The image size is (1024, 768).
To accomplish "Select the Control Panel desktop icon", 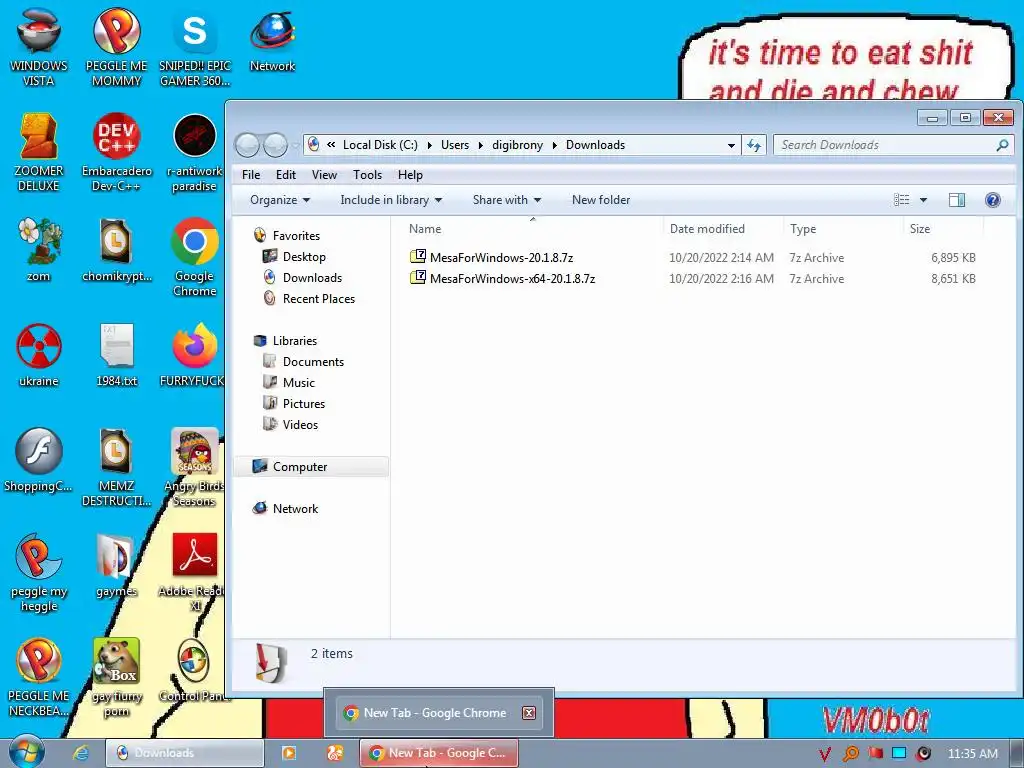I will (x=194, y=671).
